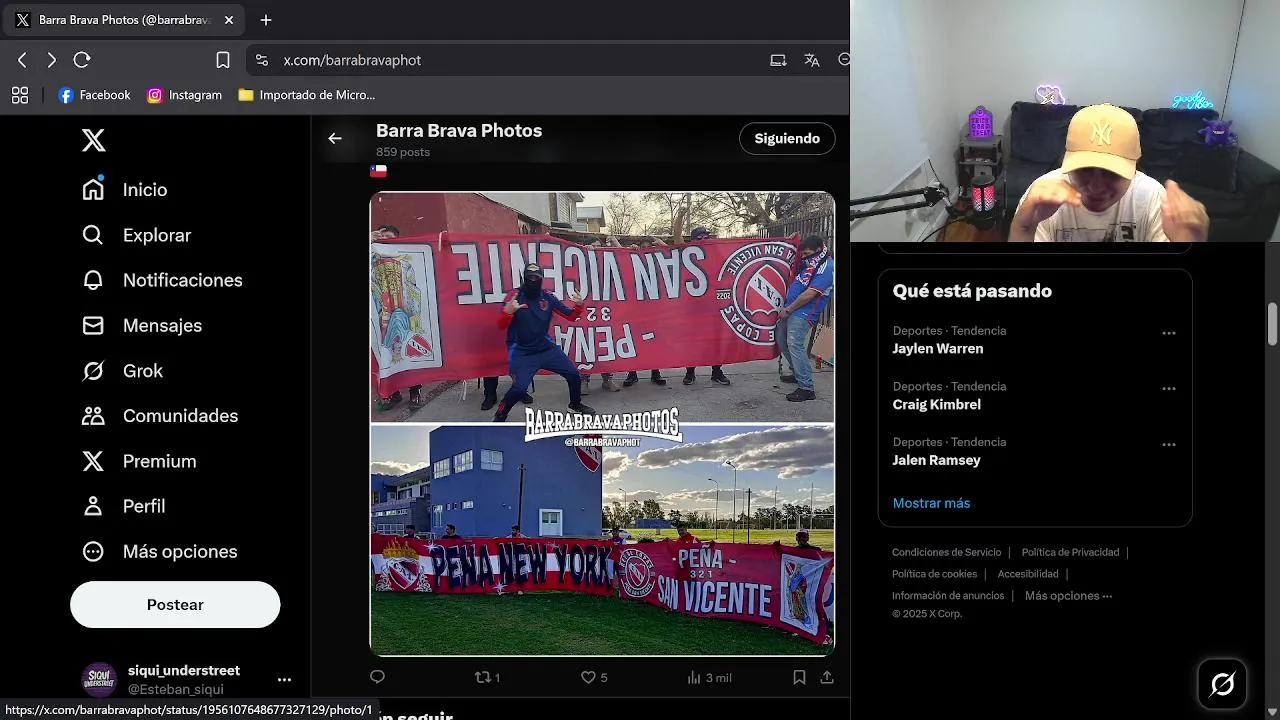Screen dimensions: 1280x720
Task: Open Premium in the sidebar
Action: tap(139, 461)
